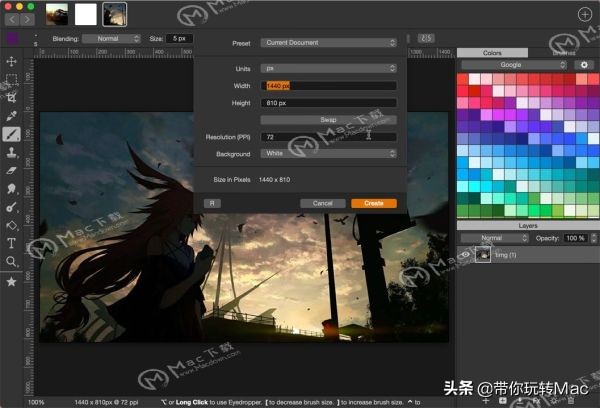Click the purple foreground color swatch

tap(12, 38)
